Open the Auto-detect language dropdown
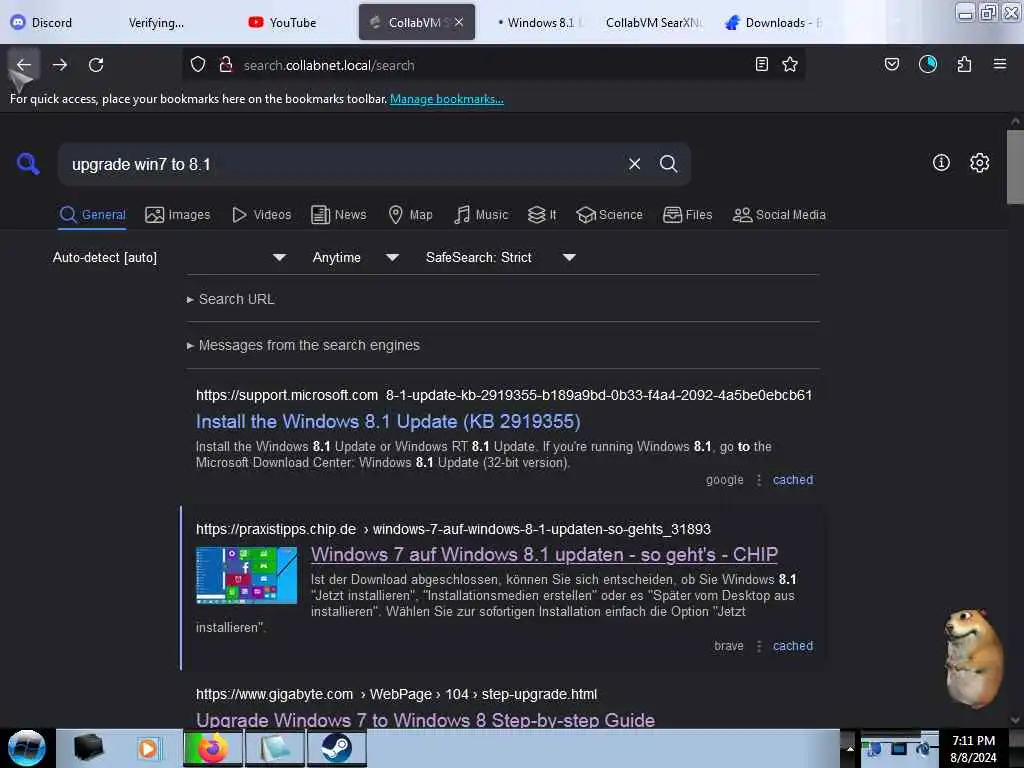The width and height of the screenshot is (1024, 768). pyautogui.click(x=170, y=257)
